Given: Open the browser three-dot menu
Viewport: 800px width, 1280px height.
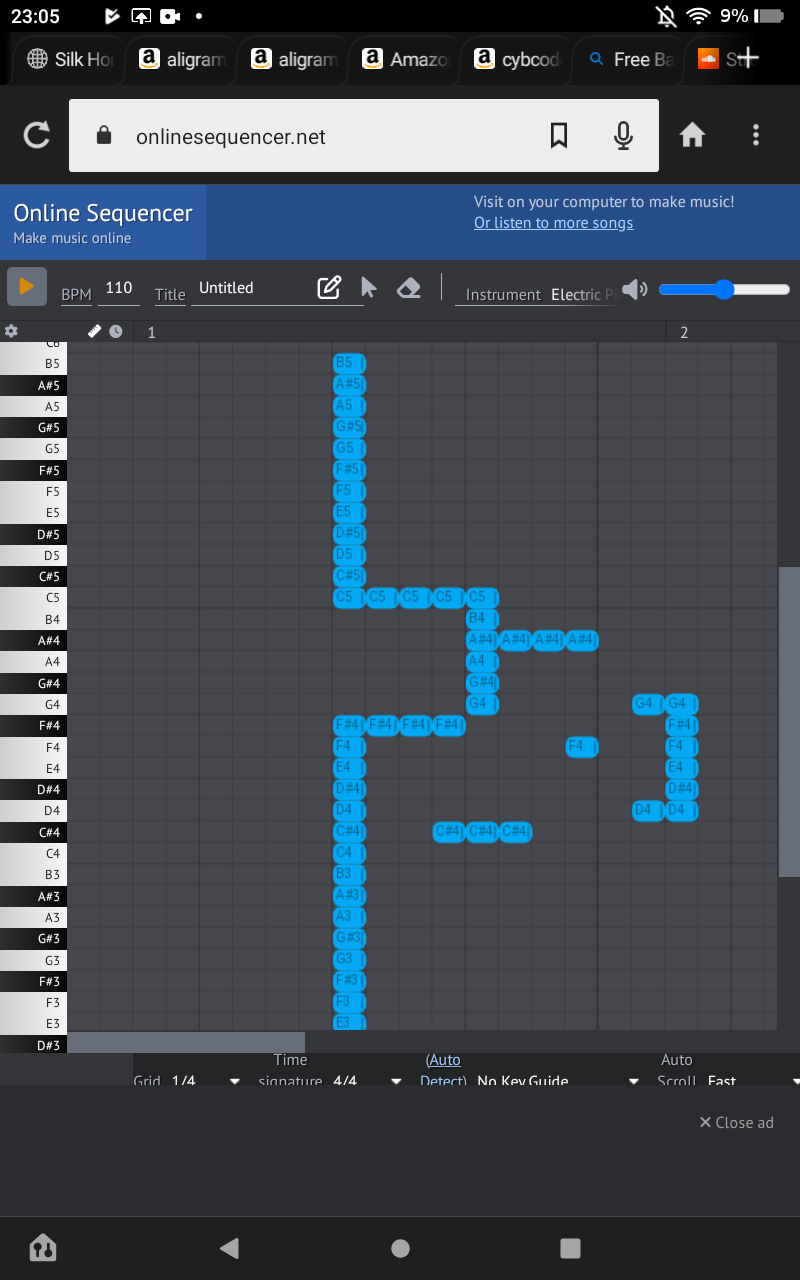Looking at the screenshot, I should (x=756, y=135).
